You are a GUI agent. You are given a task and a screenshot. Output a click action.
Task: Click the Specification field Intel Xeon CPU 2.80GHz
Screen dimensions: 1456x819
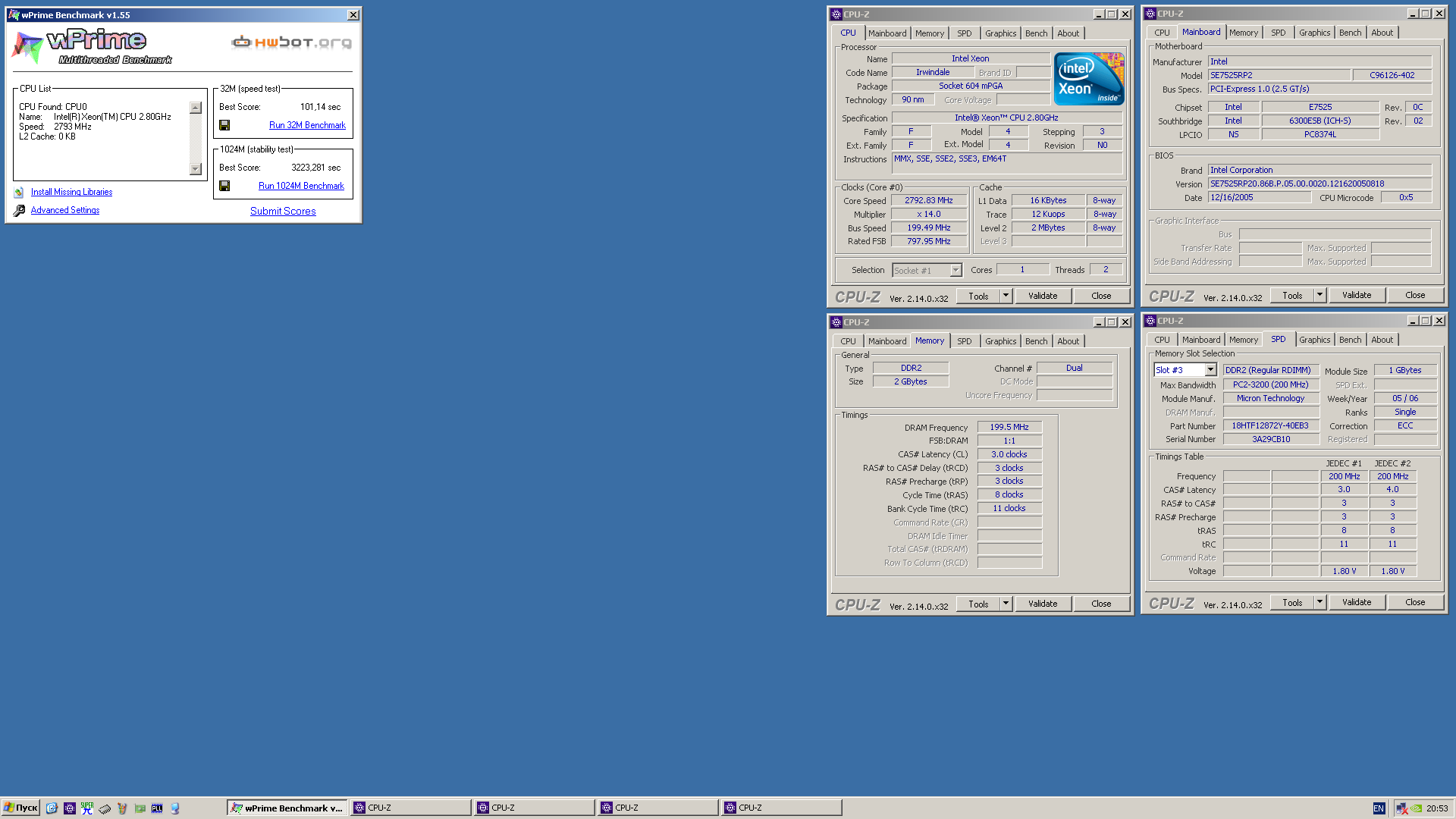(x=1007, y=118)
